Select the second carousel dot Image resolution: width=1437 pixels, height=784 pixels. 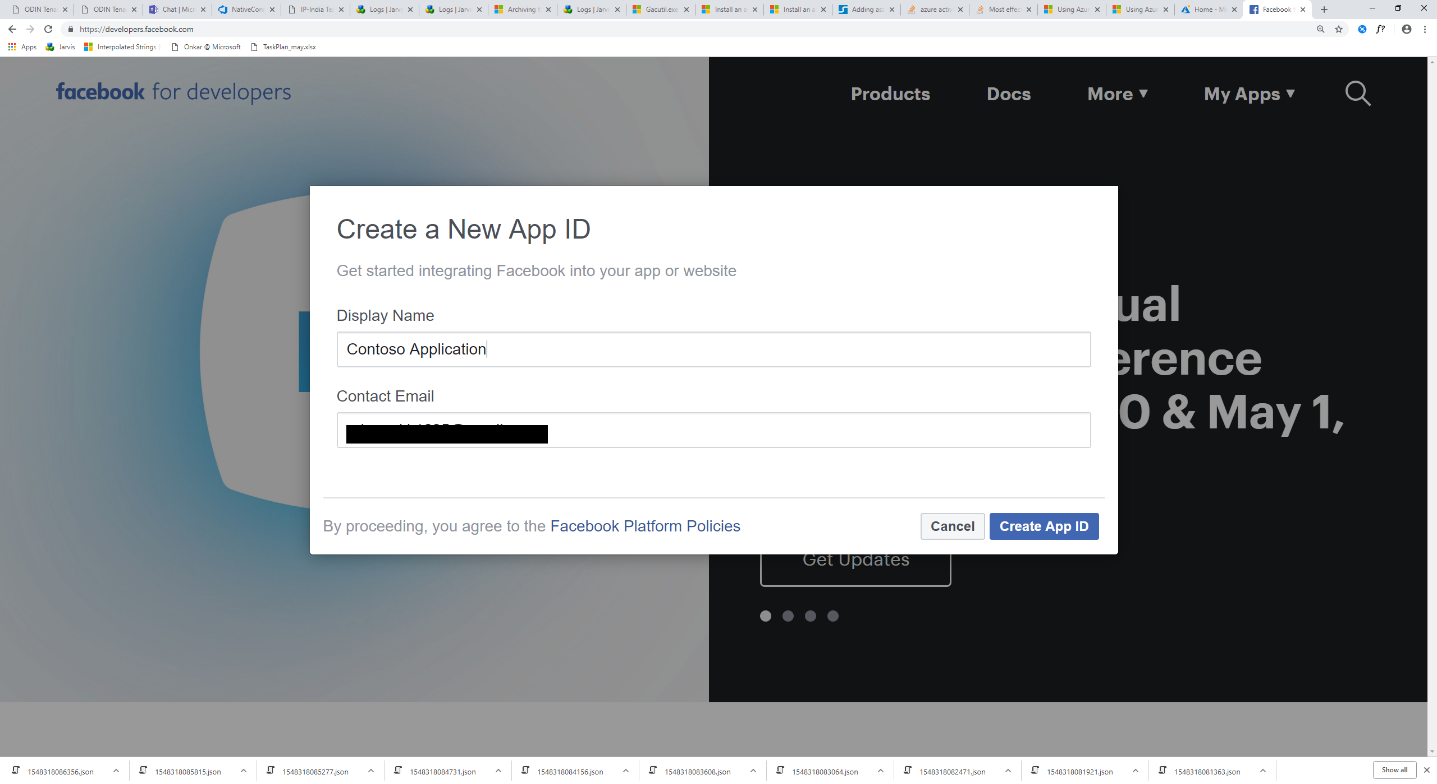coord(788,616)
